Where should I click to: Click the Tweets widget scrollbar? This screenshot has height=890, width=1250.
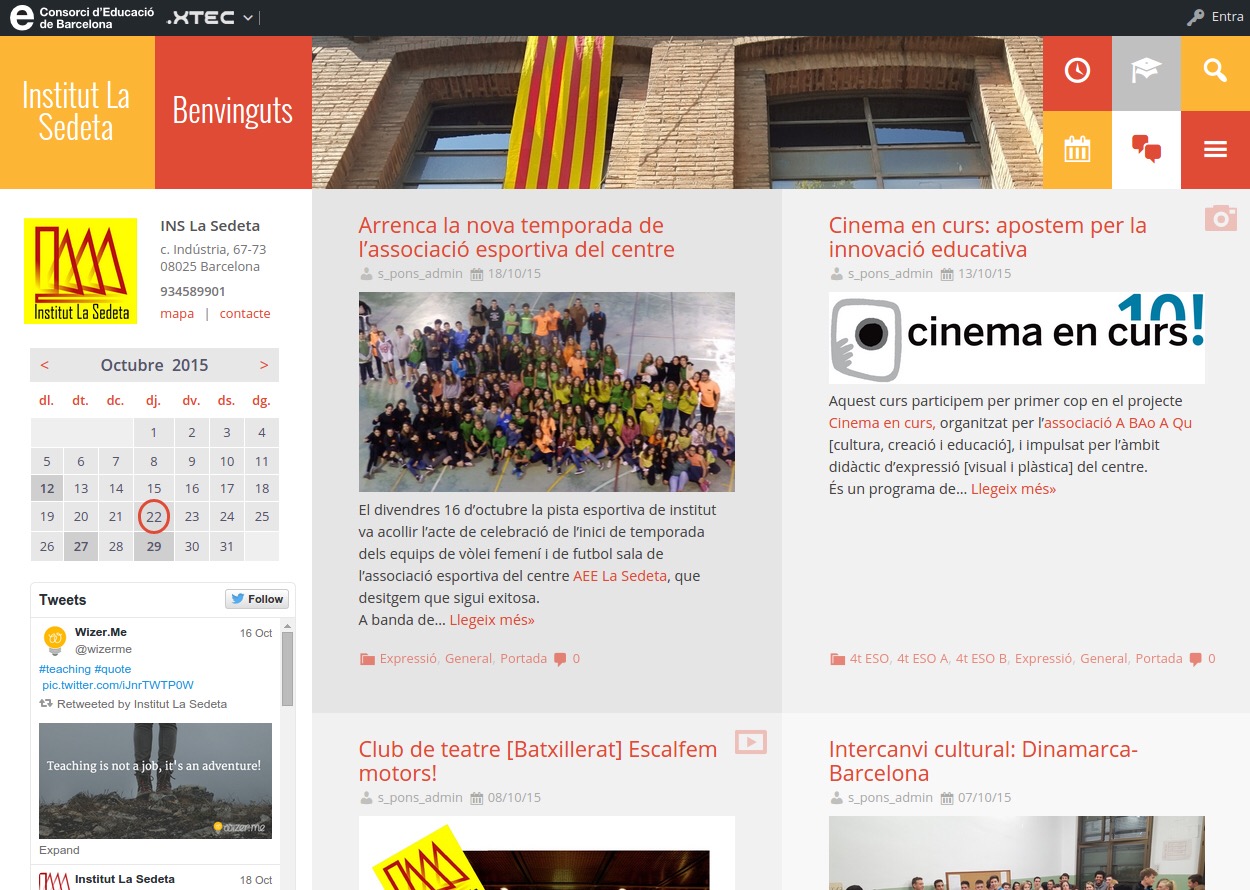pos(287,670)
